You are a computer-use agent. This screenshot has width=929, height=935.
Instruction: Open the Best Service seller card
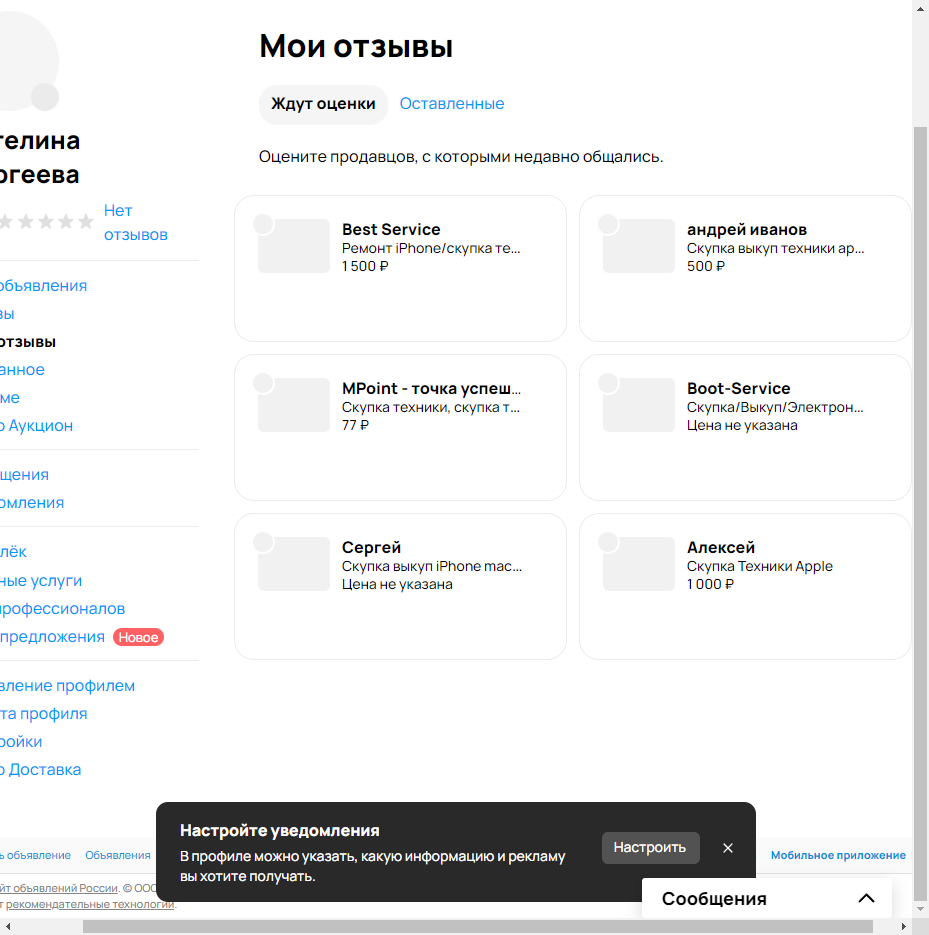400,268
